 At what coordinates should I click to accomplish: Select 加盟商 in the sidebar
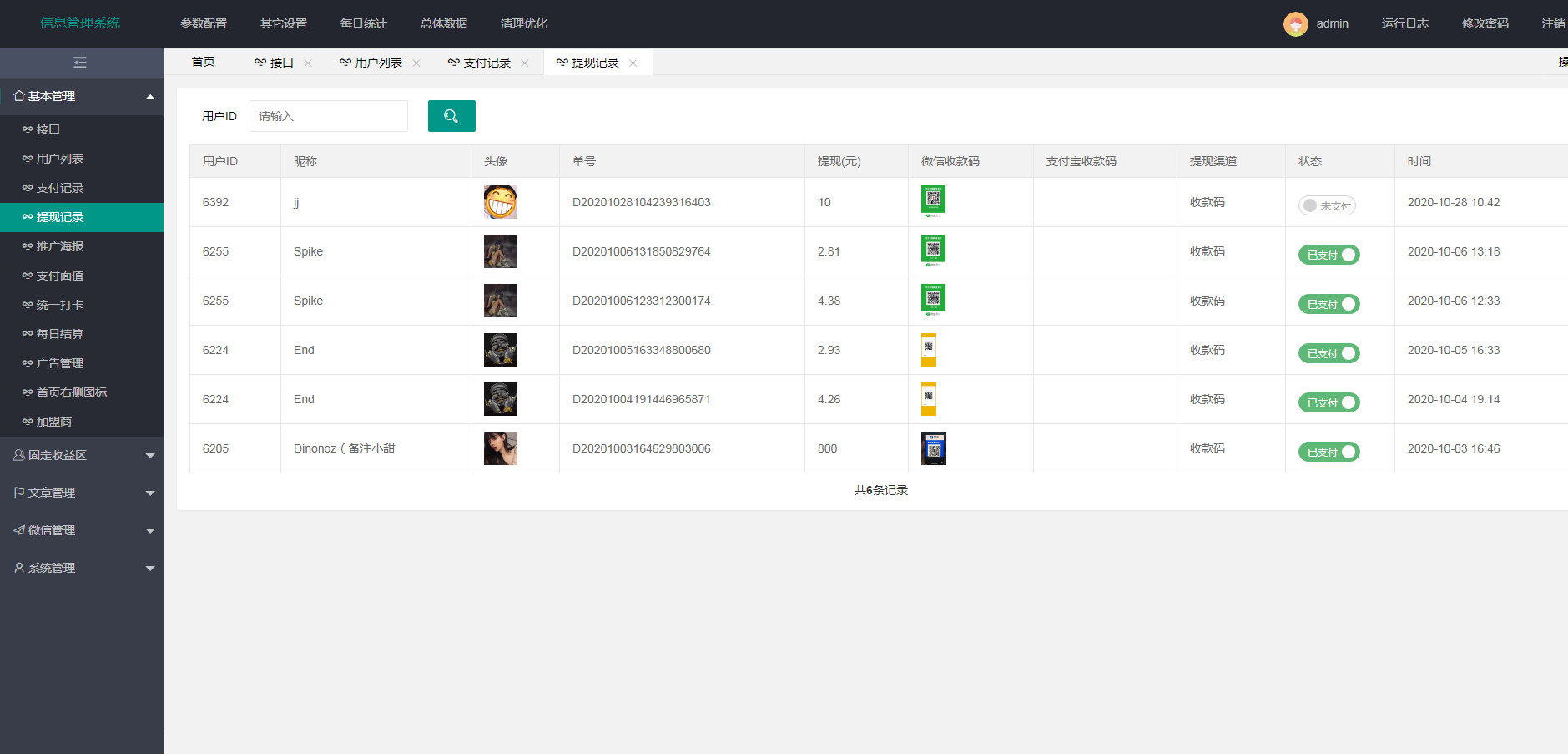(82, 422)
